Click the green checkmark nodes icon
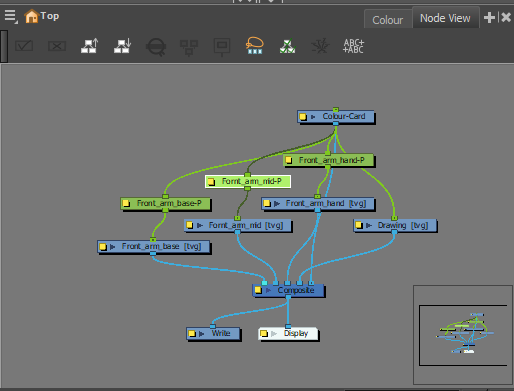Viewport: 514px width, 391px height. (x=287, y=46)
